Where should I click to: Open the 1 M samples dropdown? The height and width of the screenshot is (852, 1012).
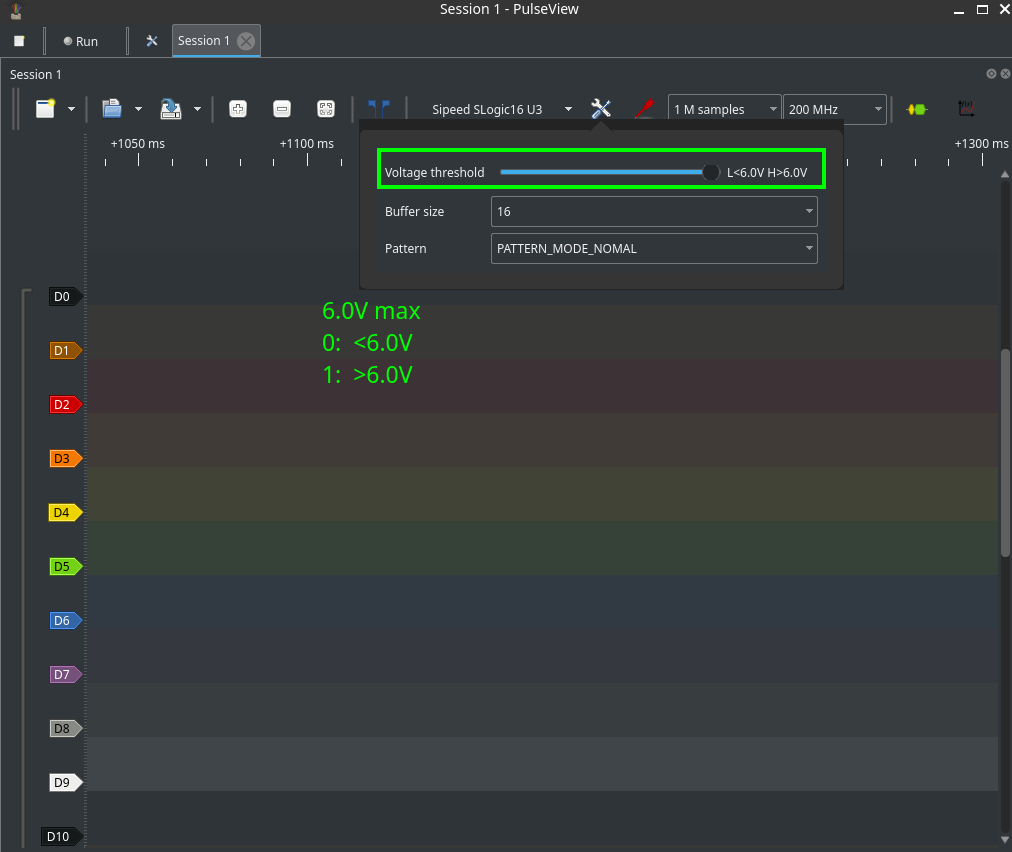click(x=724, y=109)
